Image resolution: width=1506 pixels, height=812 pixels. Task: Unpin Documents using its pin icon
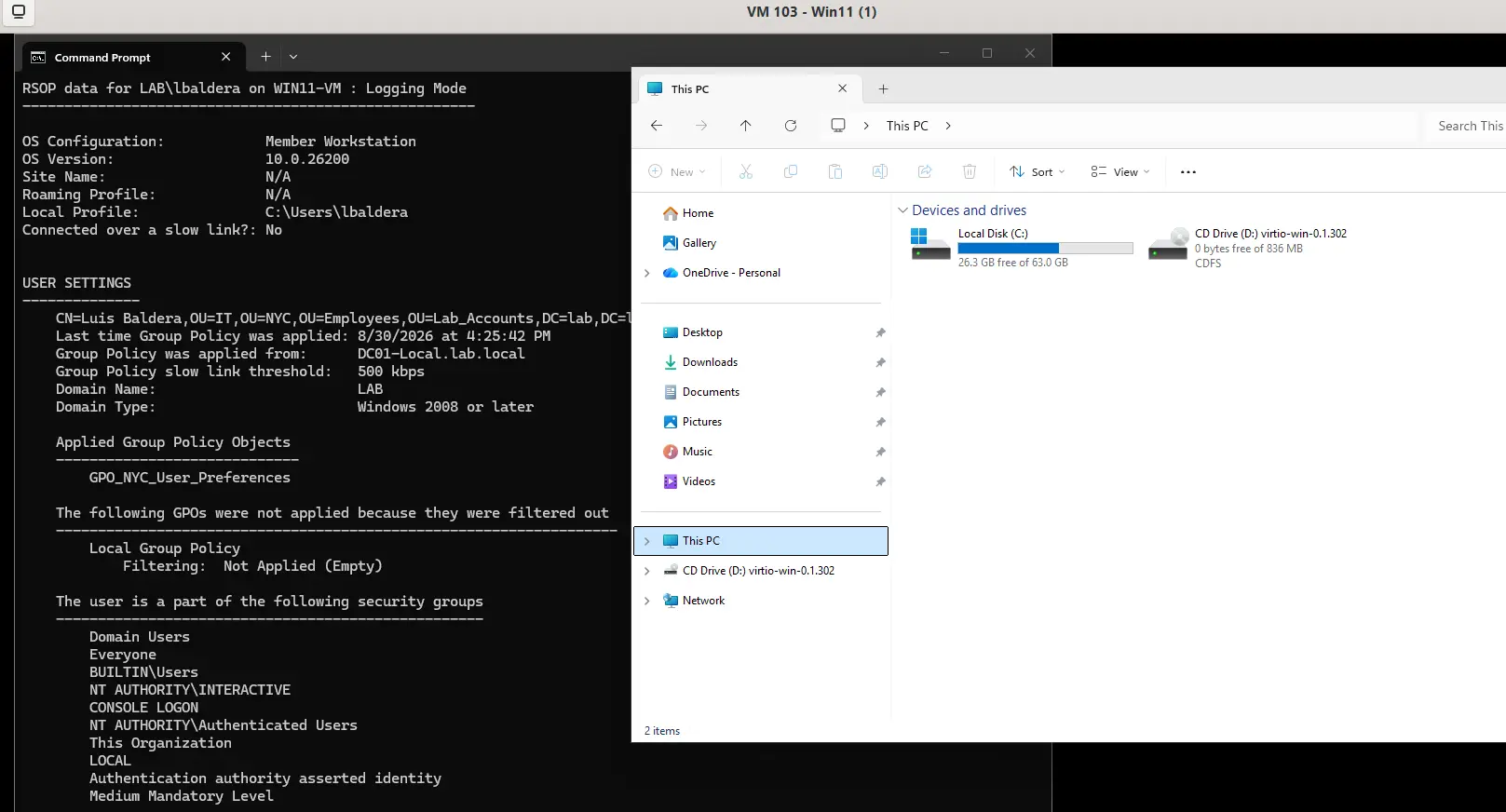tap(880, 392)
